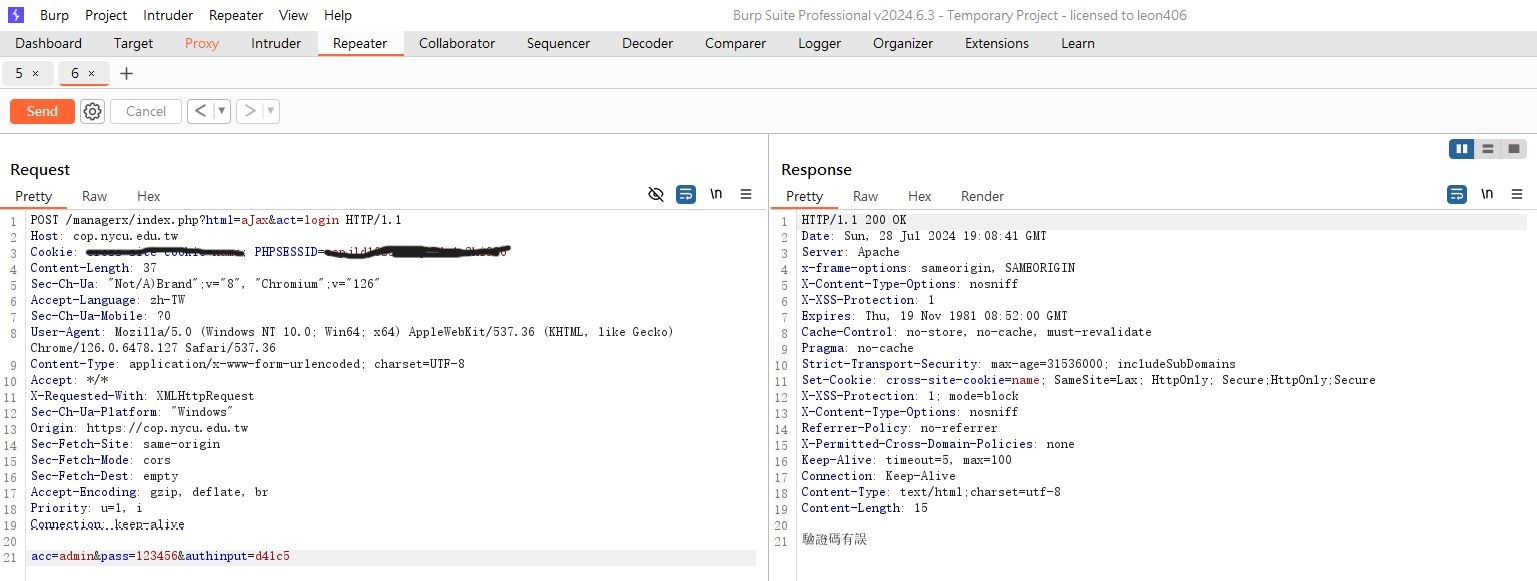Open the Help menu

(338, 15)
